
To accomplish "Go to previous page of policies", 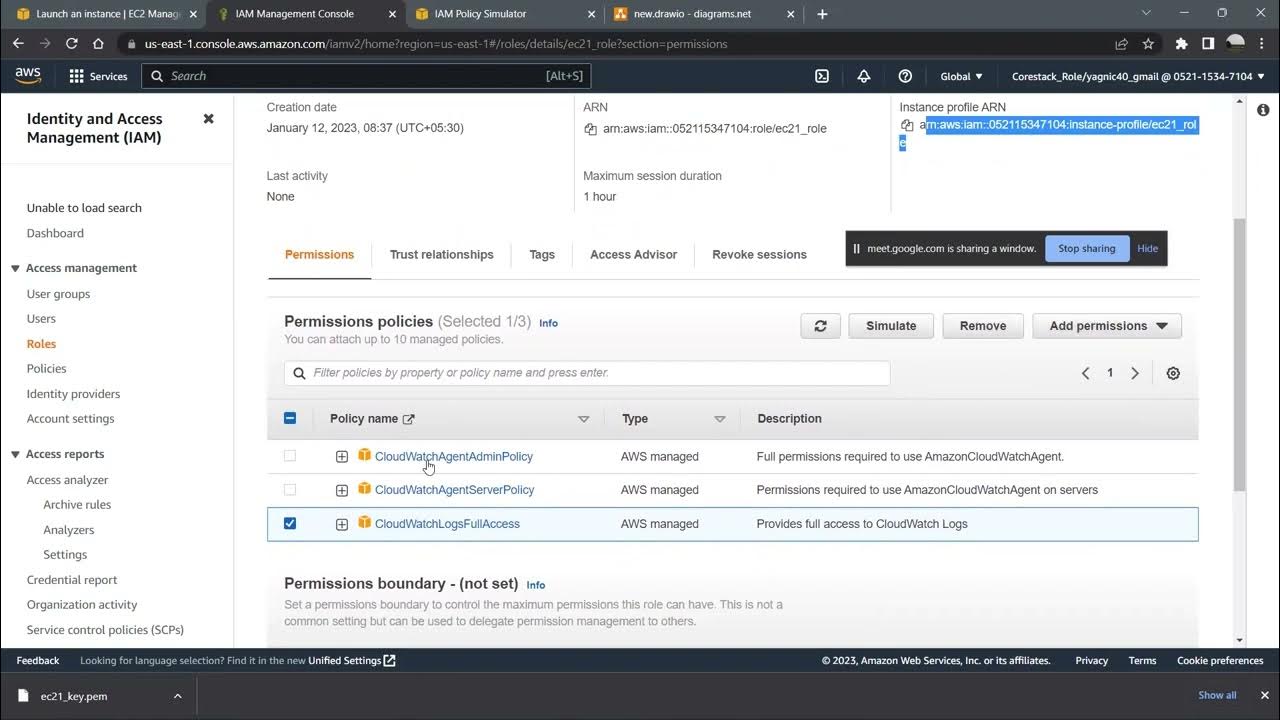I will [x=1085, y=373].
